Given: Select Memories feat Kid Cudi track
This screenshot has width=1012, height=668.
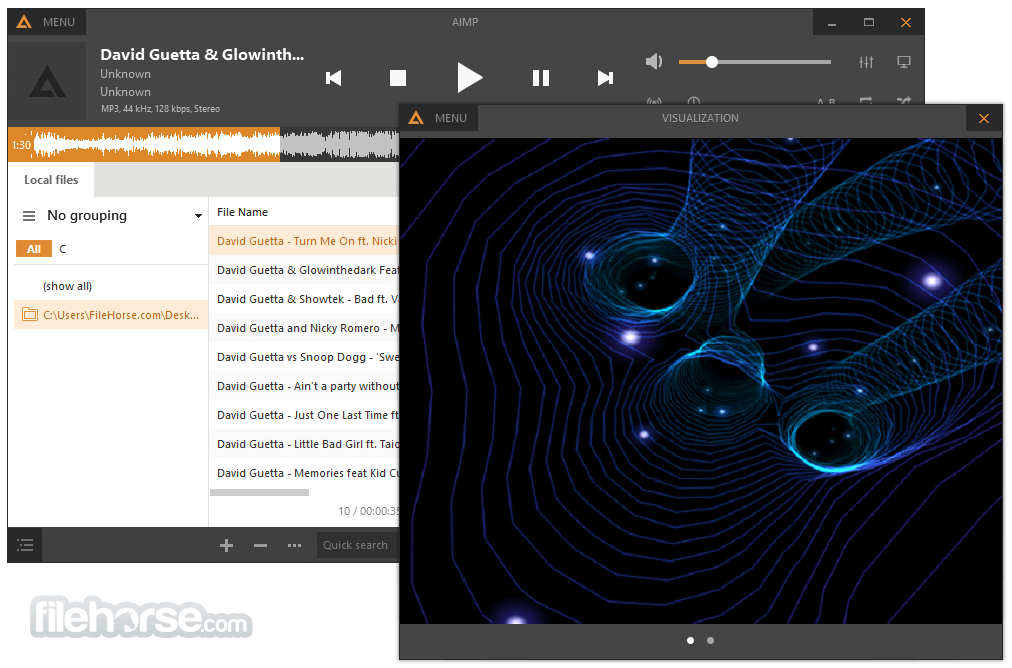Looking at the screenshot, I should (305, 473).
